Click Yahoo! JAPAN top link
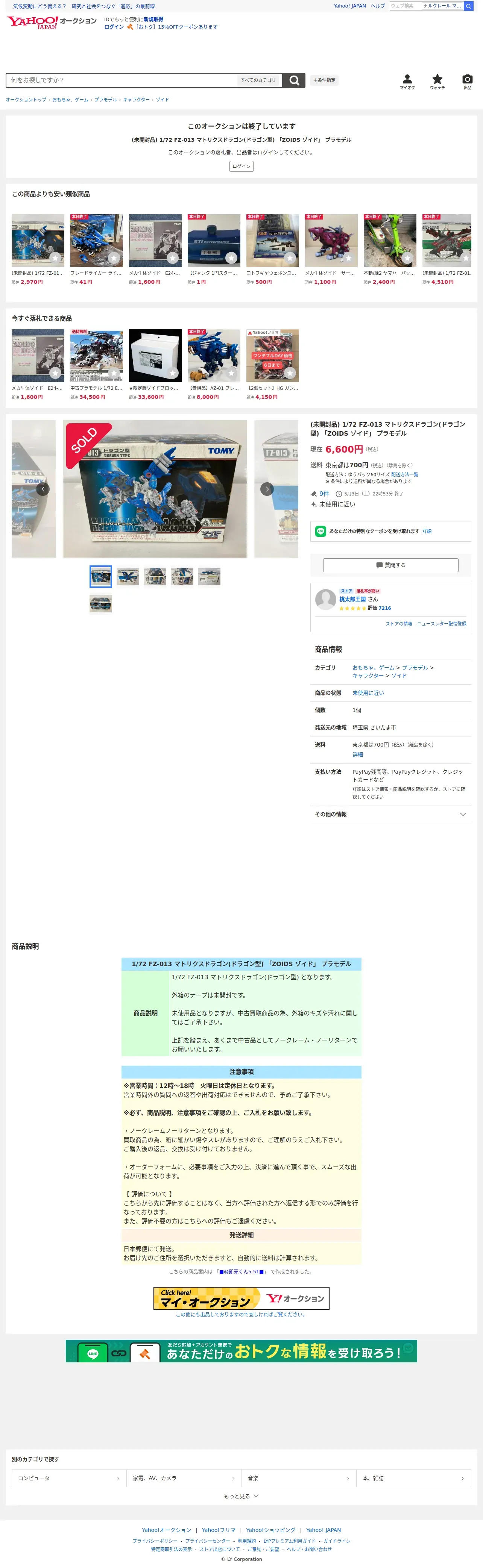This screenshot has height=1568, width=483. (349, 6)
